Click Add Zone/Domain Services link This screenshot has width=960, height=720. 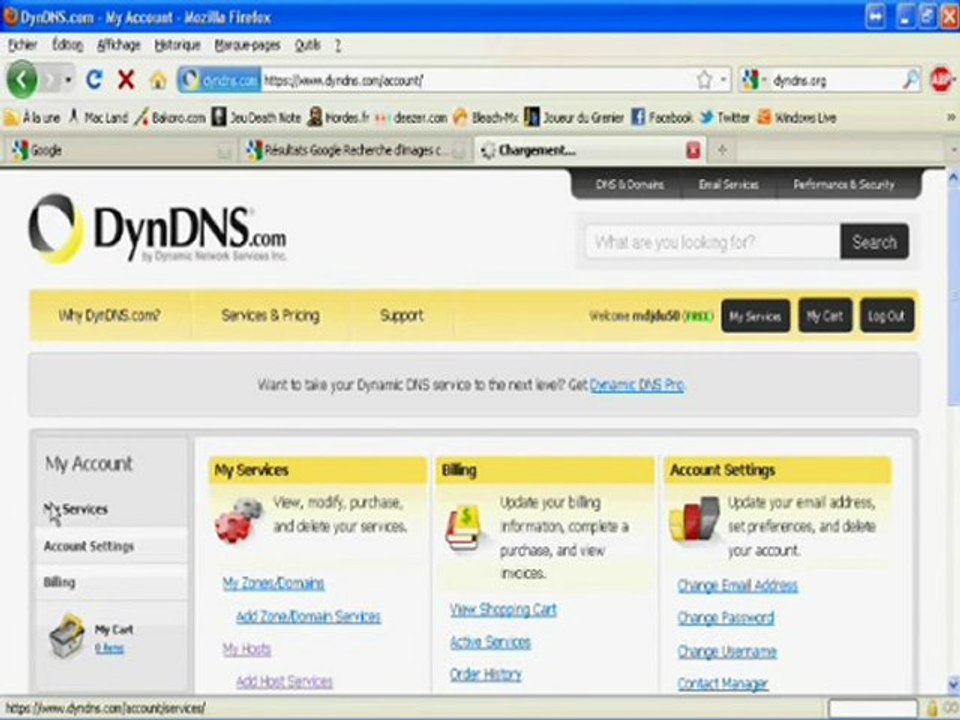pyautogui.click(x=308, y=616)
